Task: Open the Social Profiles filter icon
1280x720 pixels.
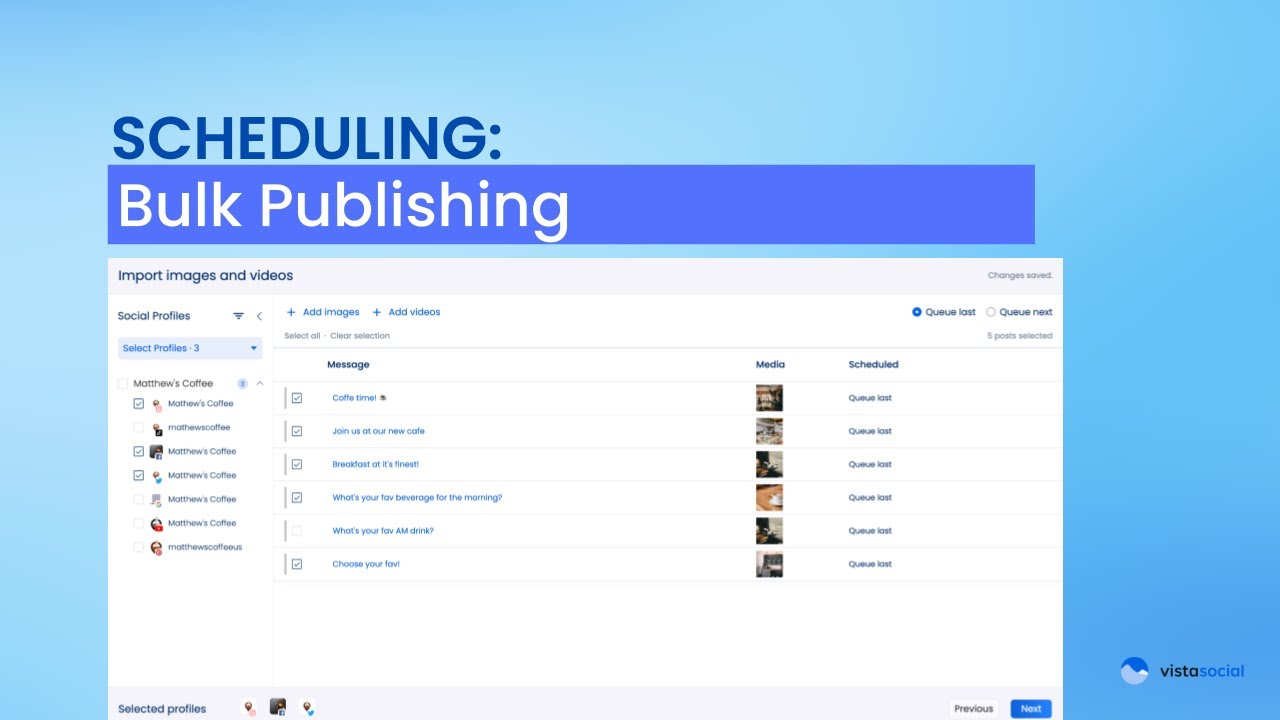Action: 238,315
